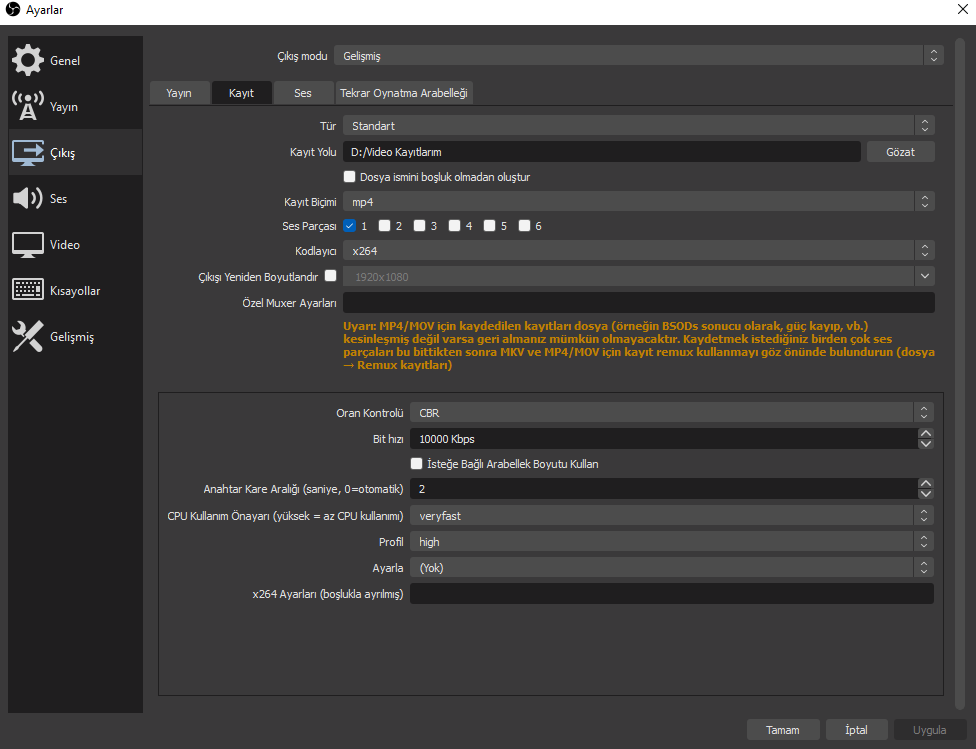This screenshot has width=976, height=749.
Task: Check Çıkışı Yeniden Boyutlandır checkbox
Action: tap(331, 275)
